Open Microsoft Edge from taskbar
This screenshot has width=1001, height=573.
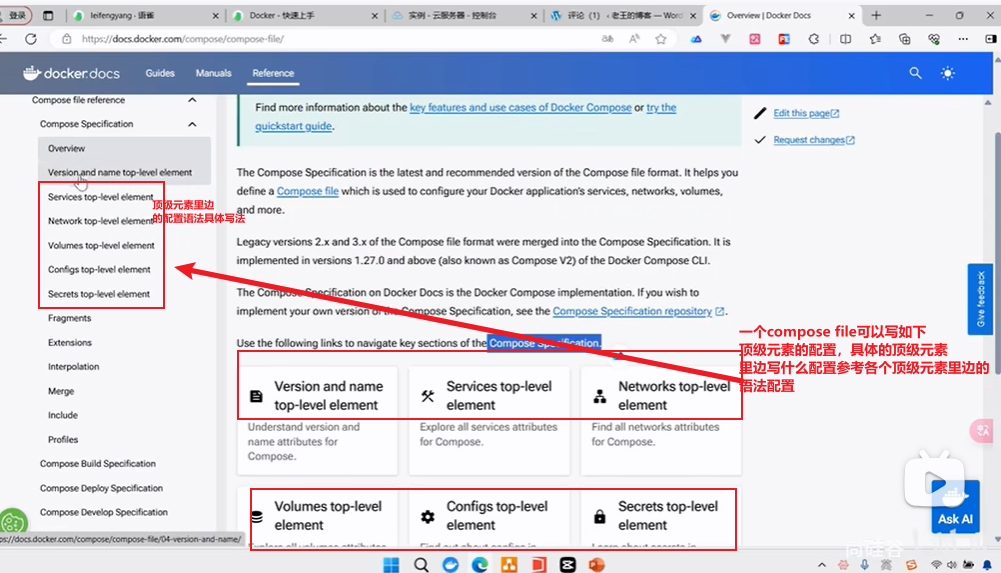[479, 564]
